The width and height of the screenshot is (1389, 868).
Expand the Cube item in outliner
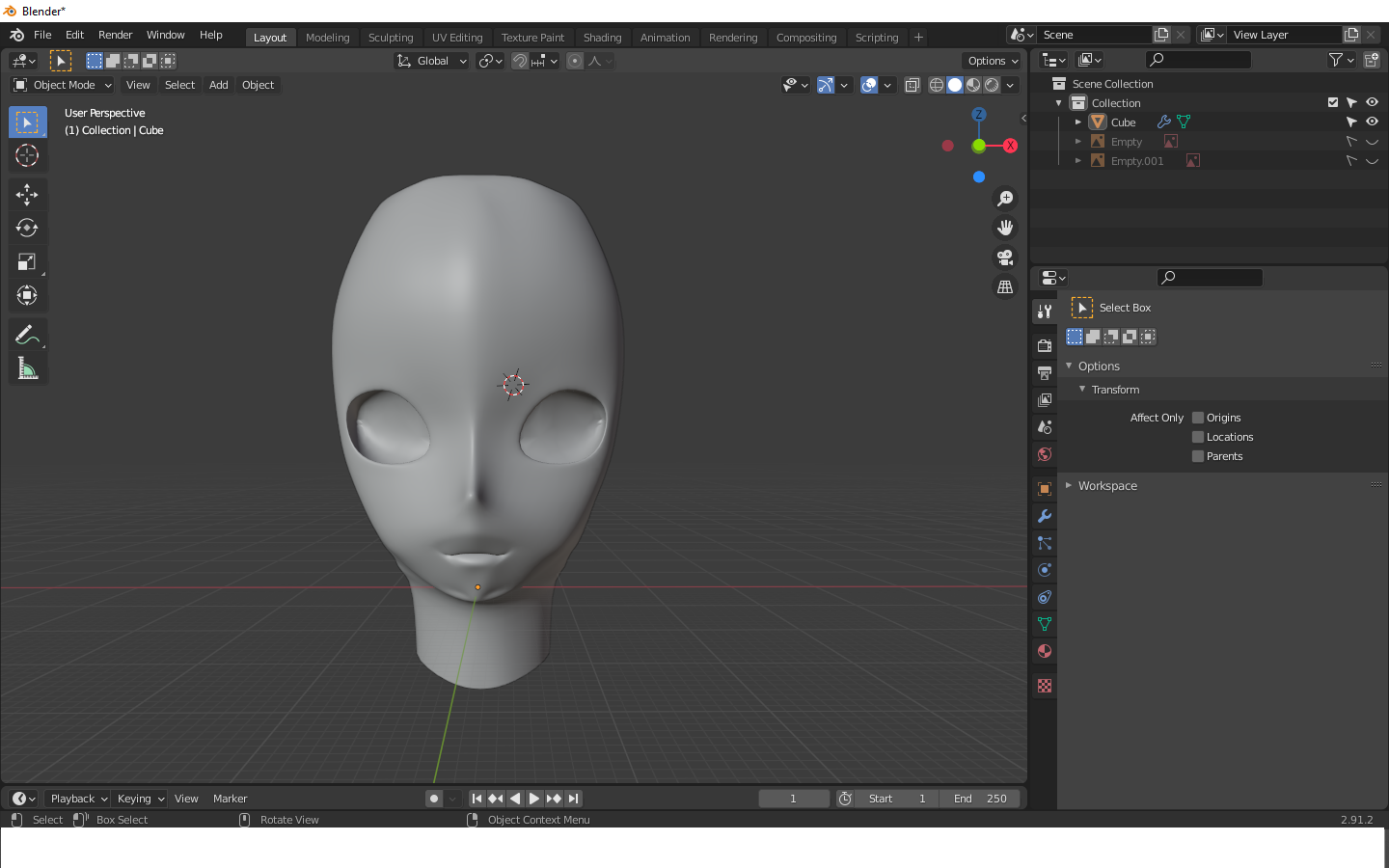[x=1078, y=122]
